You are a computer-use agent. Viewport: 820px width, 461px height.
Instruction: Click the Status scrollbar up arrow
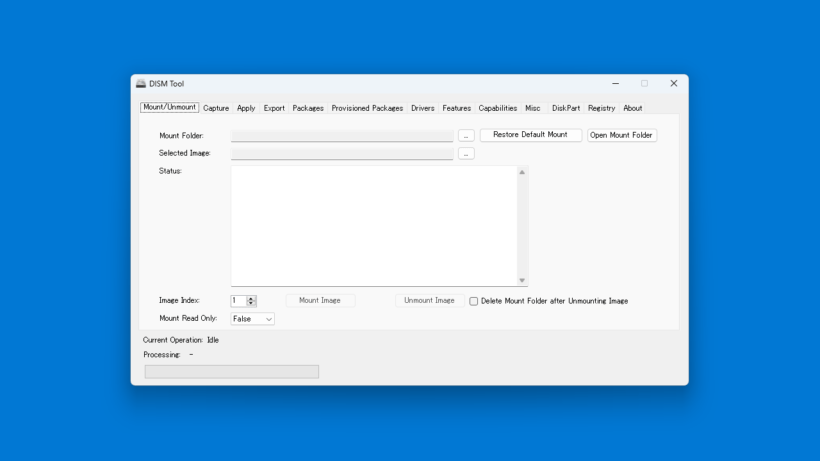(x=522, y=172)
